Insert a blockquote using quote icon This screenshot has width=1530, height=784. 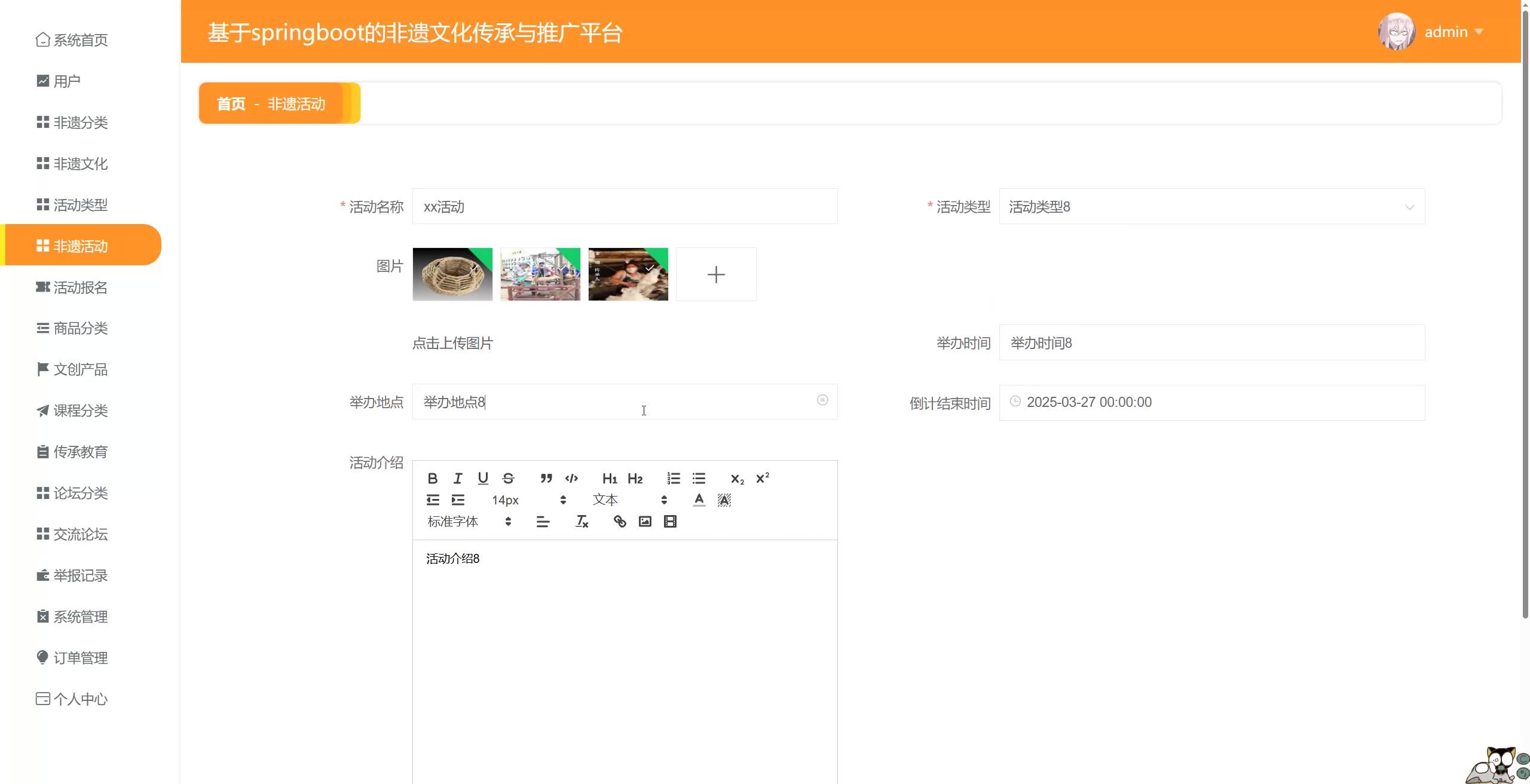click(546, 478)
